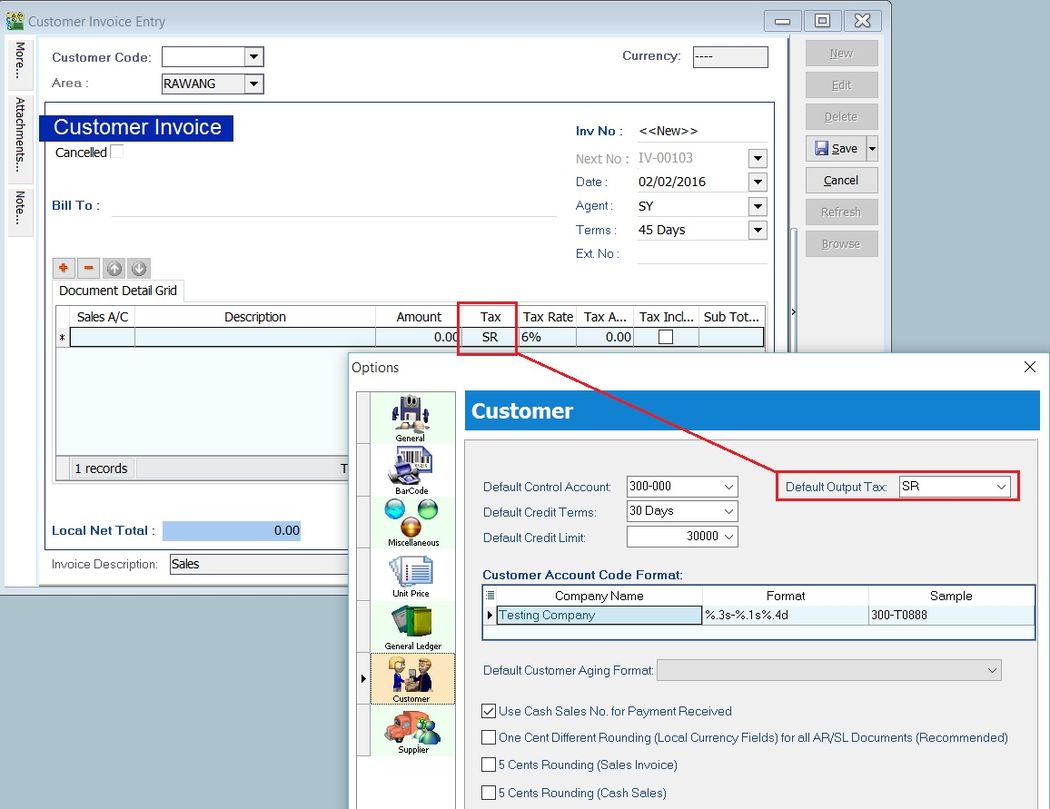
Task: Open the Customer settings page in Options sidebar
Action: click(x=413, y=678)
